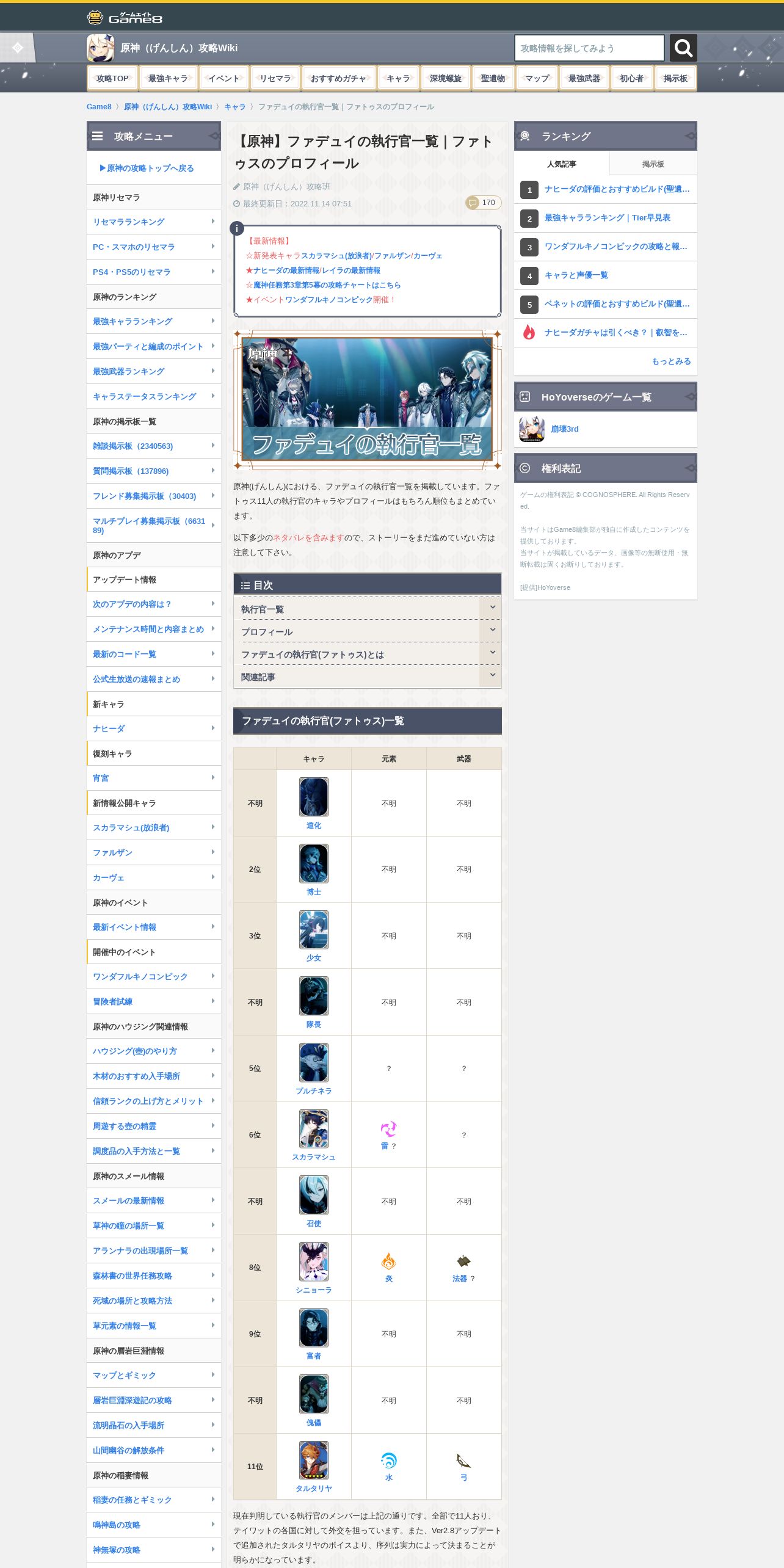This screenshot has height=1568, width=784.
Task: Open プルチネラ character portrait
Action: pyautogui.click(x=314, y=1062)
